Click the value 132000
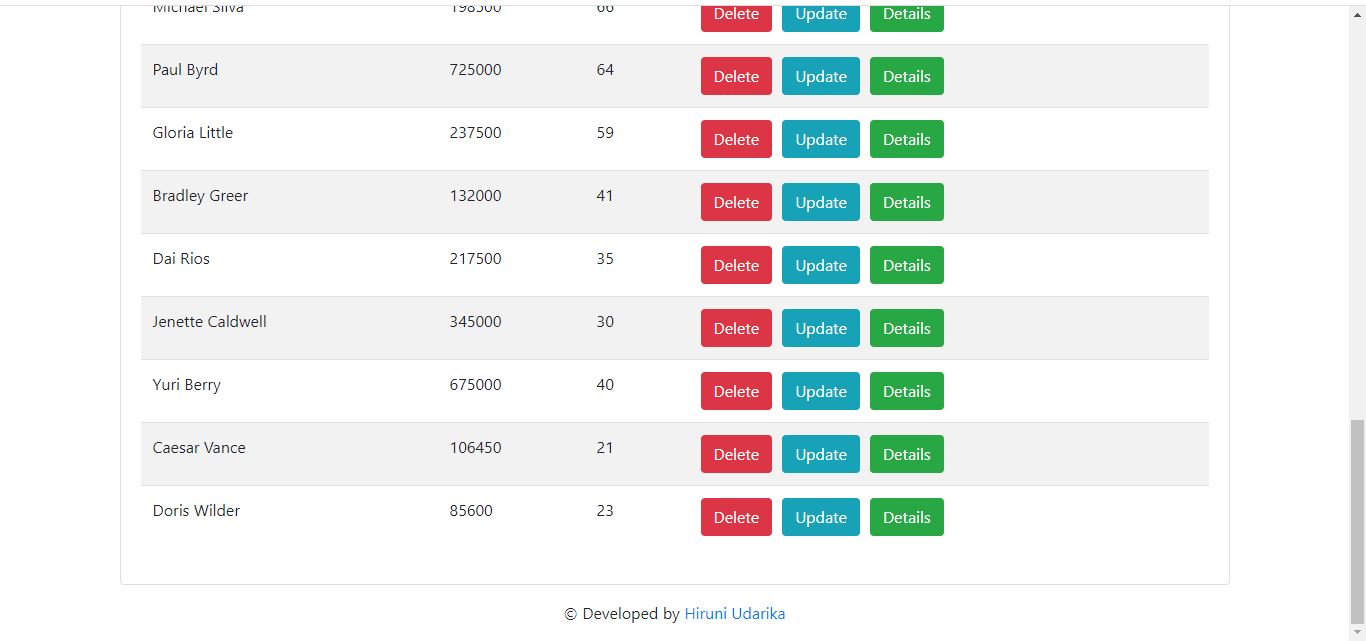This screenshot has width=1366, height=641. pyautogui.click(x=476, y=196)
